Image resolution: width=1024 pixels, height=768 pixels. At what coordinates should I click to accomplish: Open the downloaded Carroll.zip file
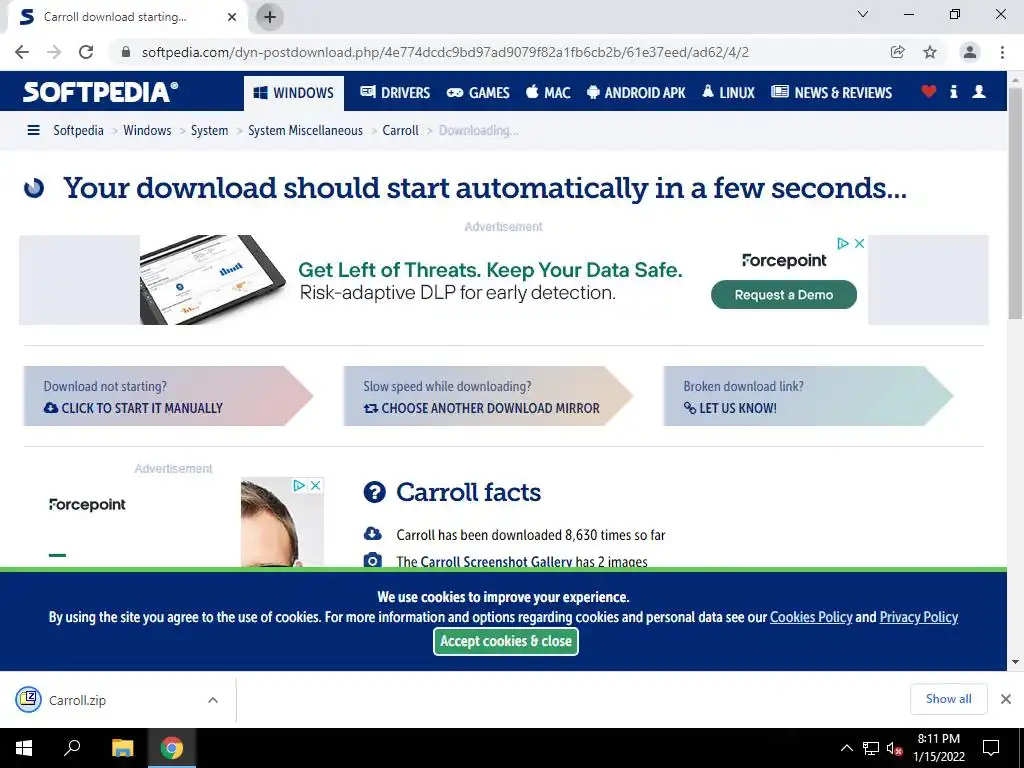coord(77,700)
